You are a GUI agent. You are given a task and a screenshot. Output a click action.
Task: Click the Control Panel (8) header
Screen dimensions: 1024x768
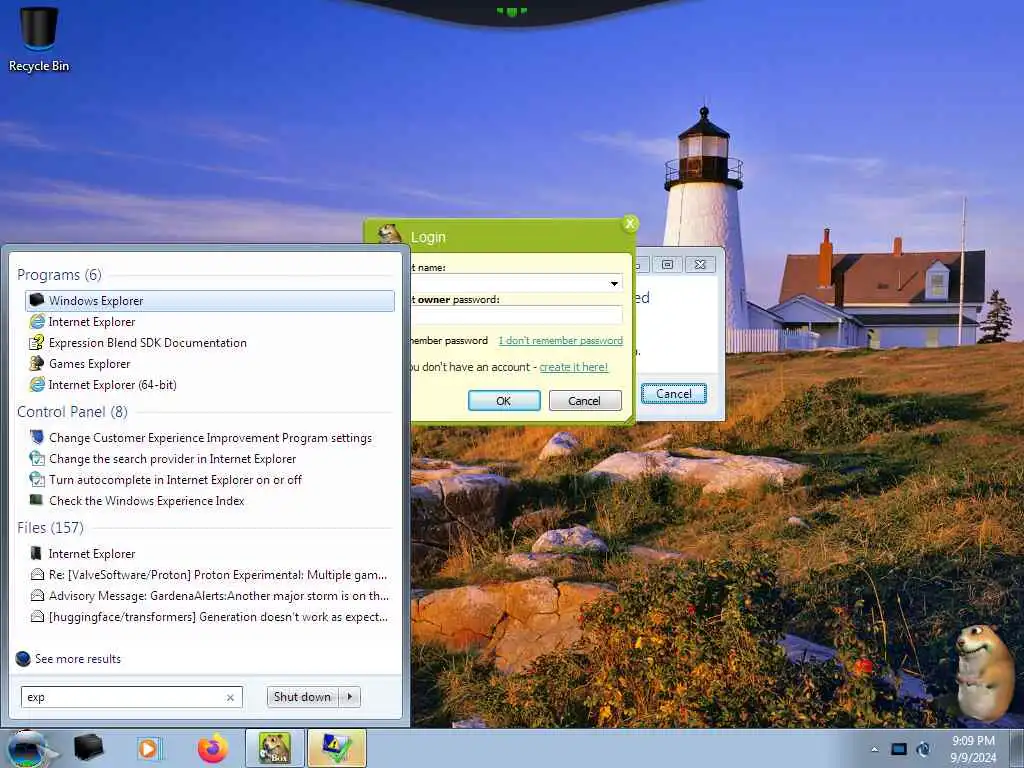click(72, 411)
